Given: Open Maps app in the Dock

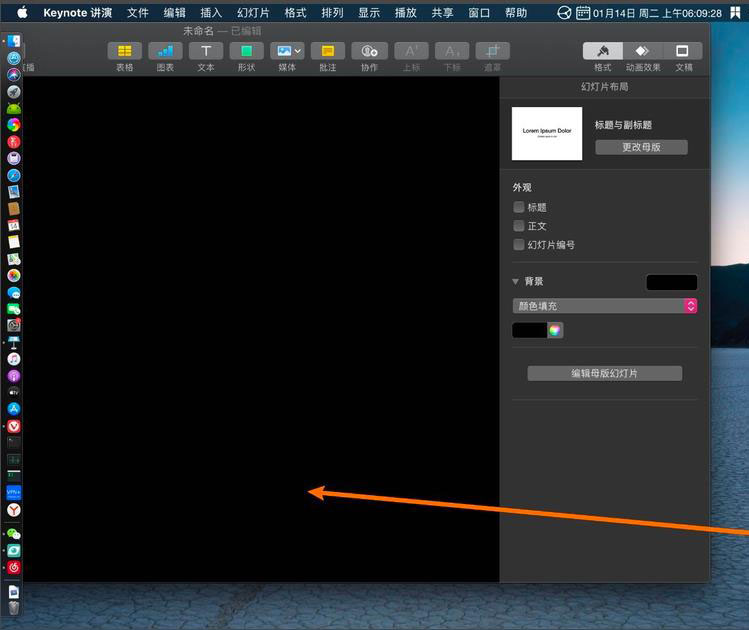Looking at the screenshot, I should coord(14,259).
